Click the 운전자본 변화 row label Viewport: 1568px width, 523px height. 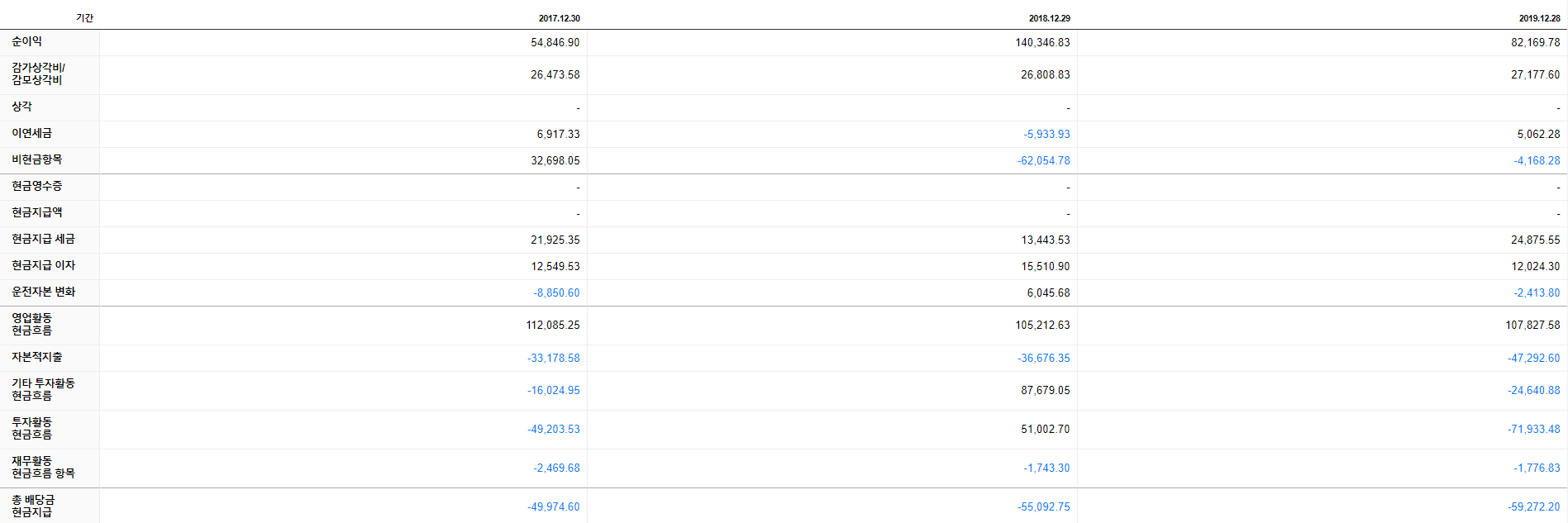point(43,292)
